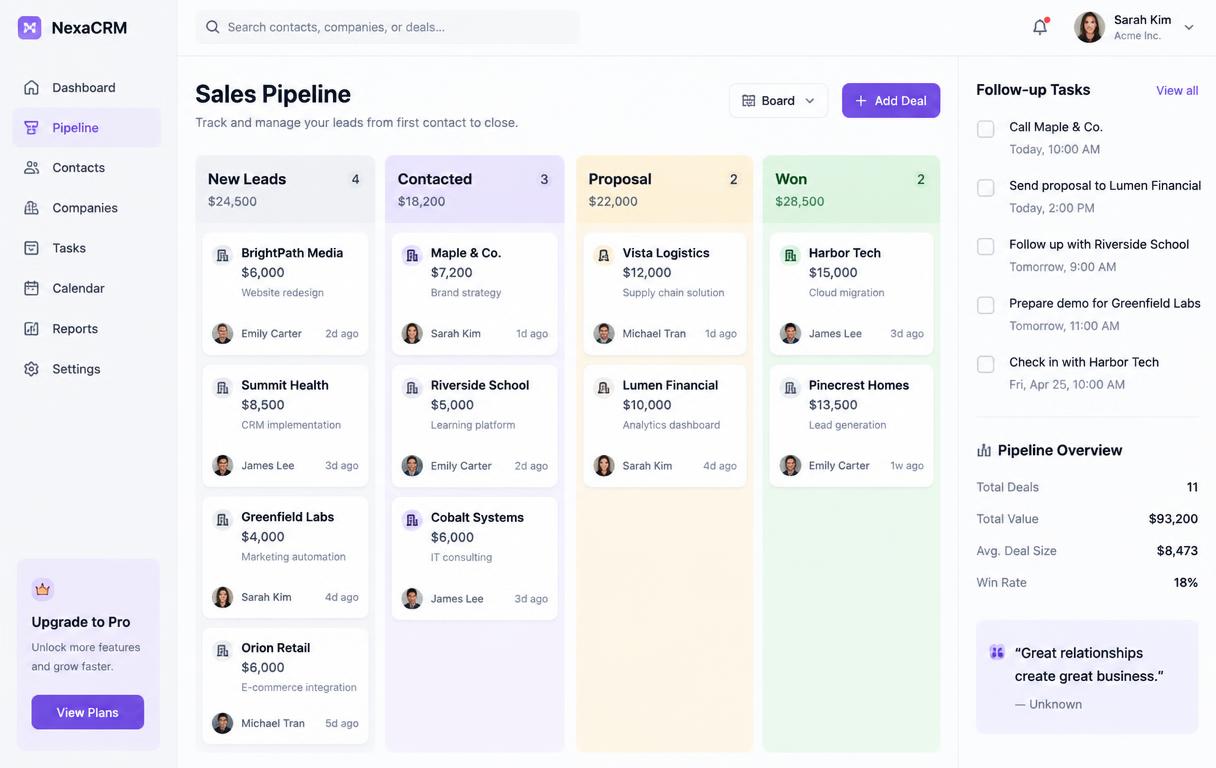Click the NexaCRM logo icon
Image resolution: width=1216 pixels, height=768 pixels.
coord(30,28)
